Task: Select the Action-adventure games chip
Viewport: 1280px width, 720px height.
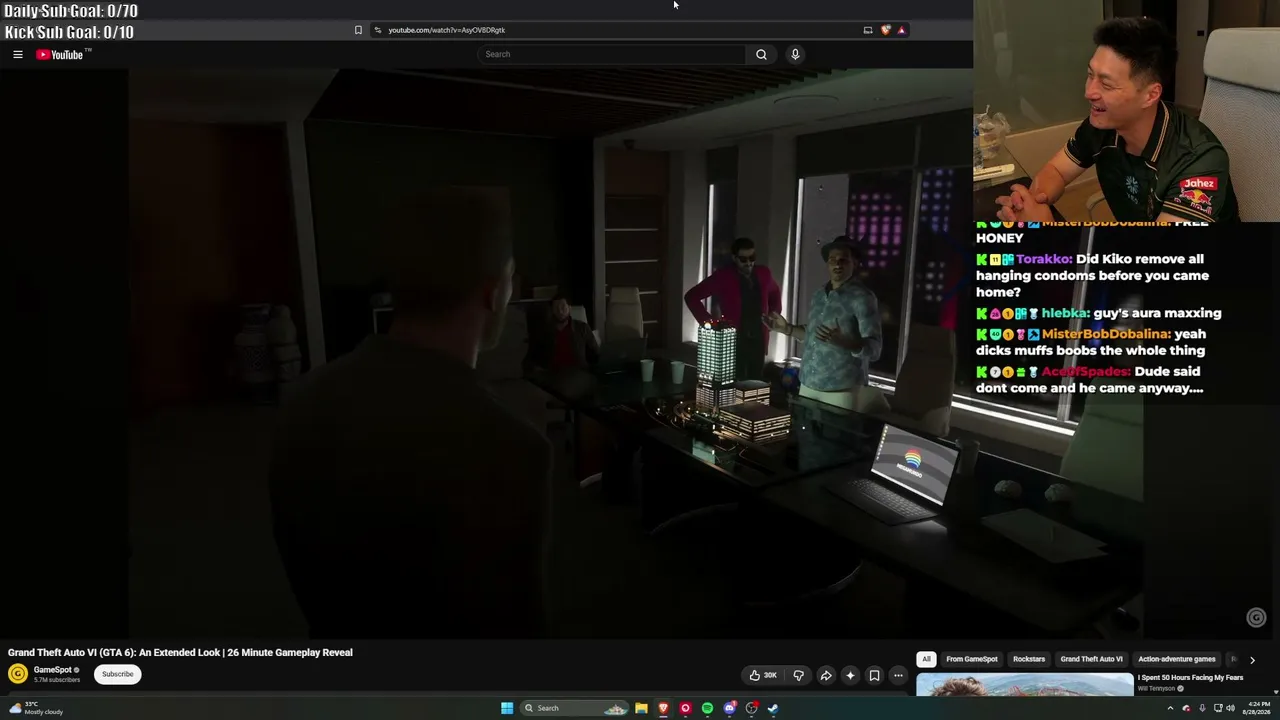Action: pos(1177,659)
